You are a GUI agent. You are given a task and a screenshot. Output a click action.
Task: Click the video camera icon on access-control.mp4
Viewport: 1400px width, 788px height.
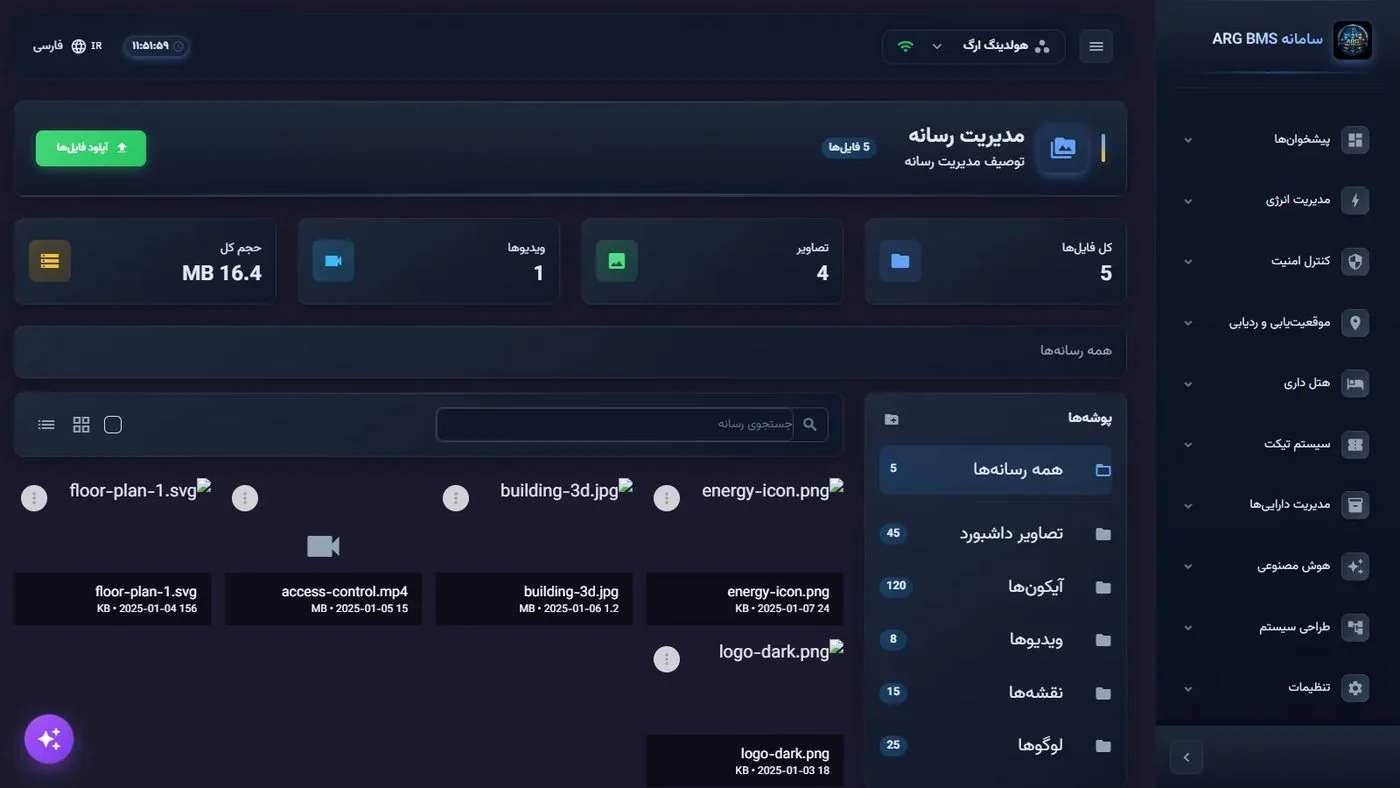tap(323, 546)
